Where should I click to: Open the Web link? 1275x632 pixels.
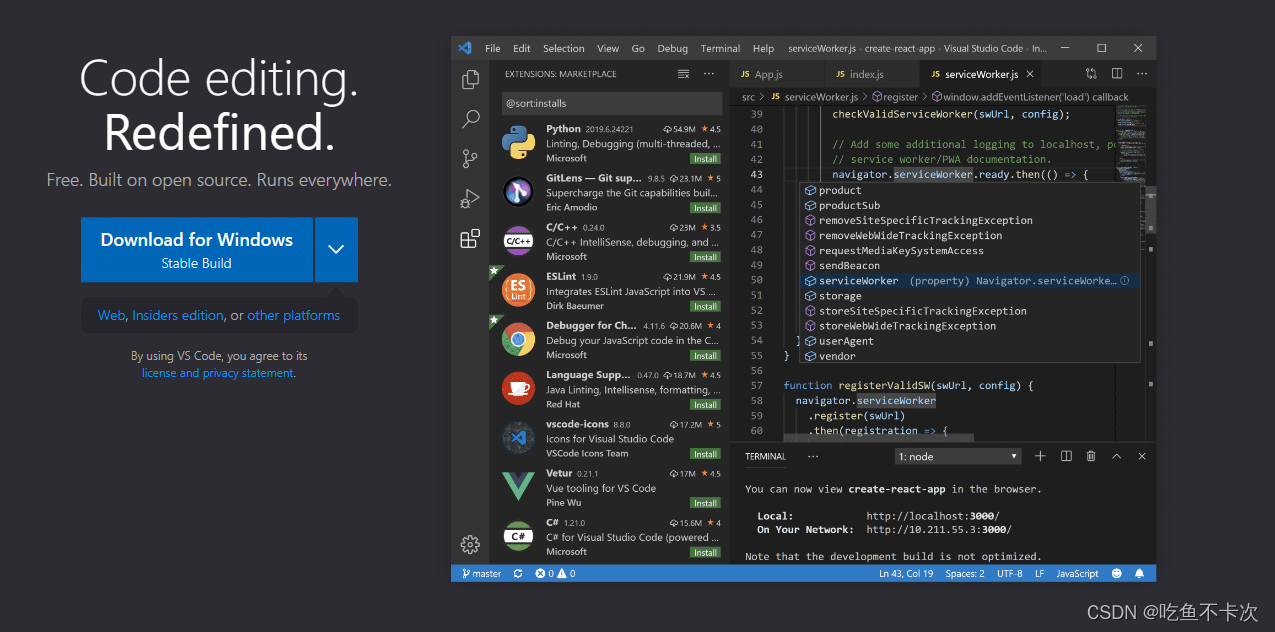(x=111, y=315)
